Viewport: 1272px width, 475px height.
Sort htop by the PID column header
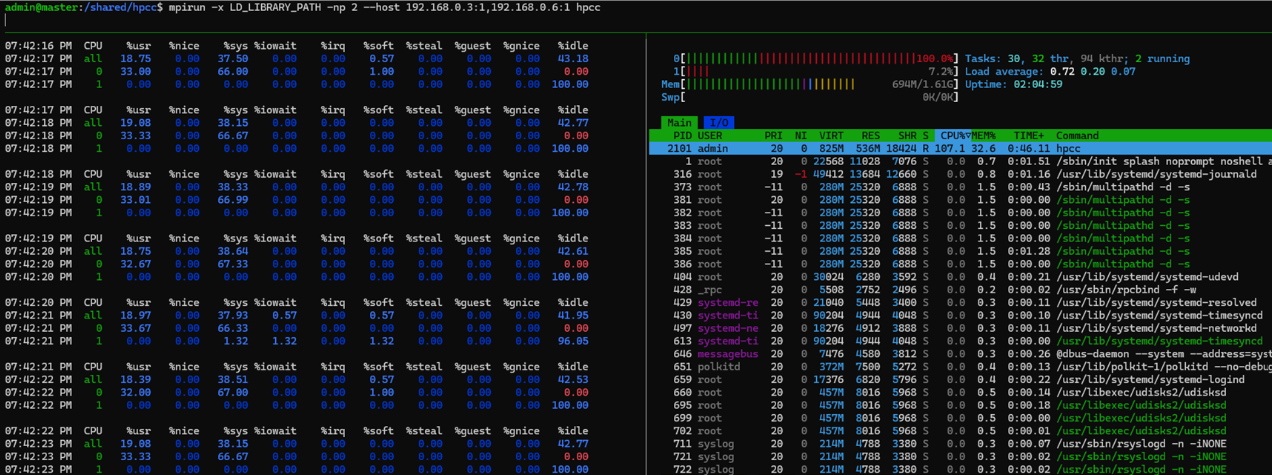(x=682, y=136)
